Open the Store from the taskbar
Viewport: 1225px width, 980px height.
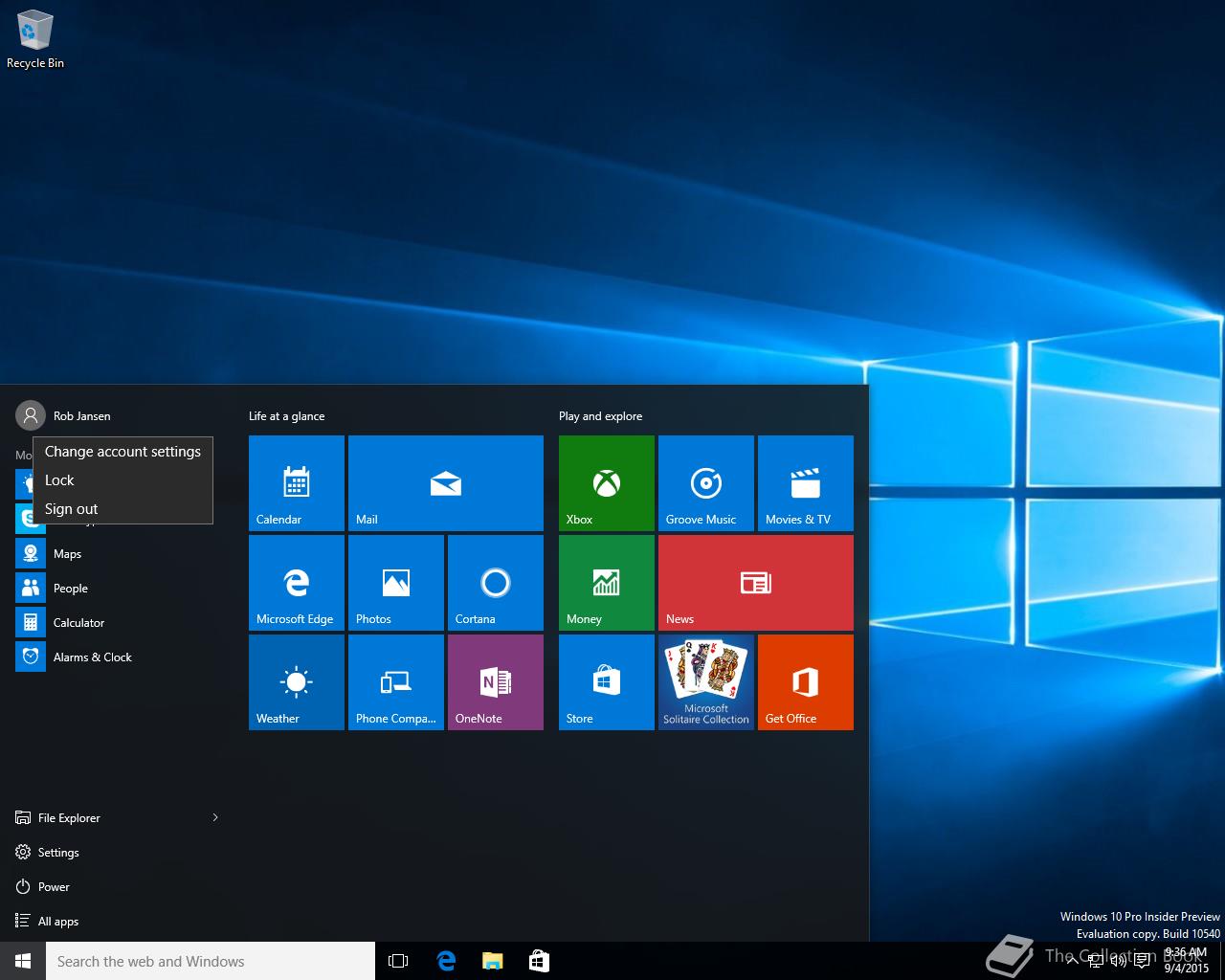(539, 961)
